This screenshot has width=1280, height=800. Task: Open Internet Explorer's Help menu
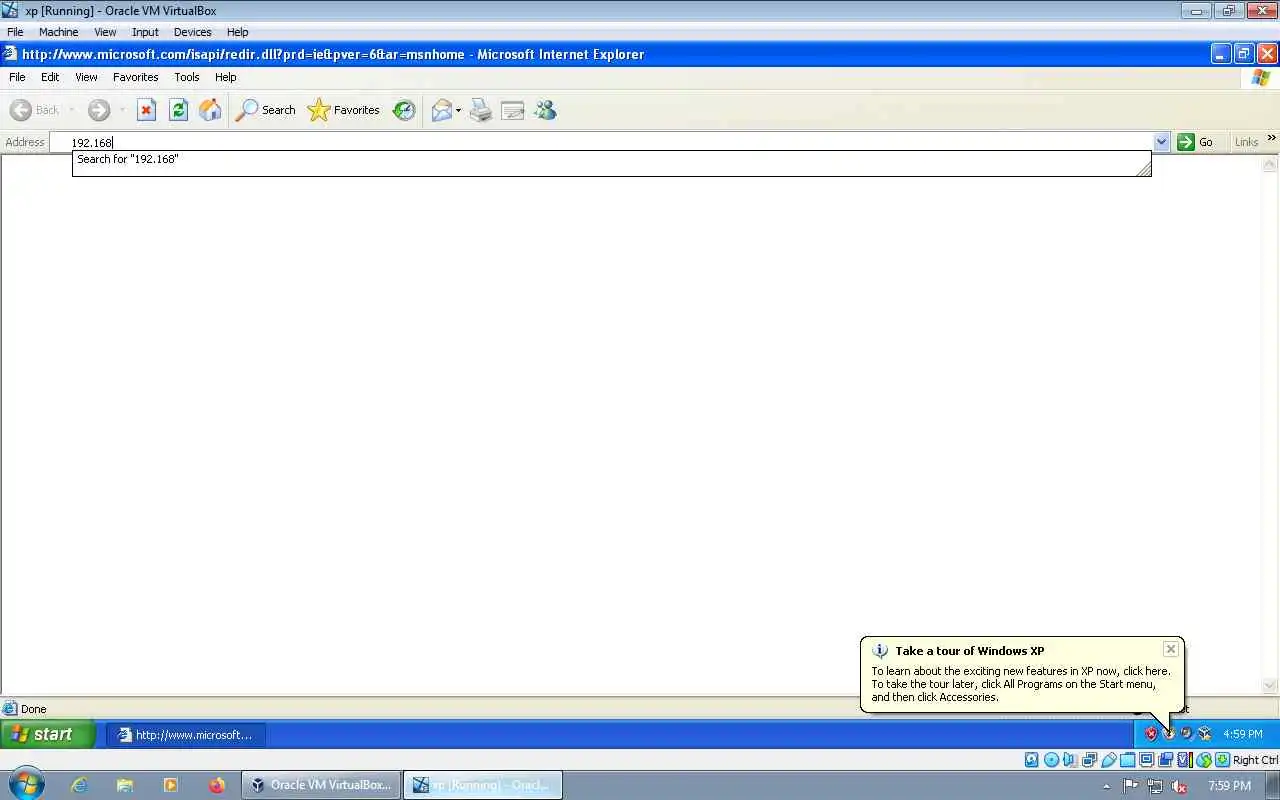point(226,77)
